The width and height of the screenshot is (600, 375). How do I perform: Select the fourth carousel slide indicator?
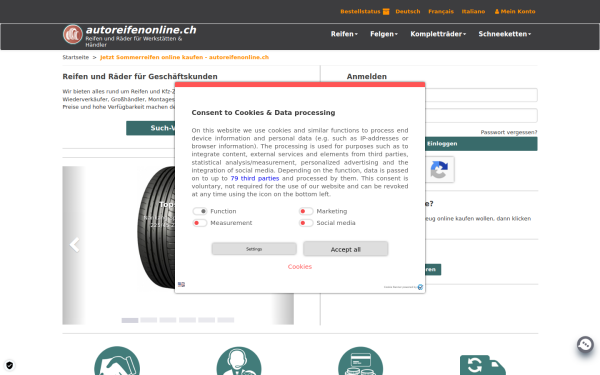[188, 320]
